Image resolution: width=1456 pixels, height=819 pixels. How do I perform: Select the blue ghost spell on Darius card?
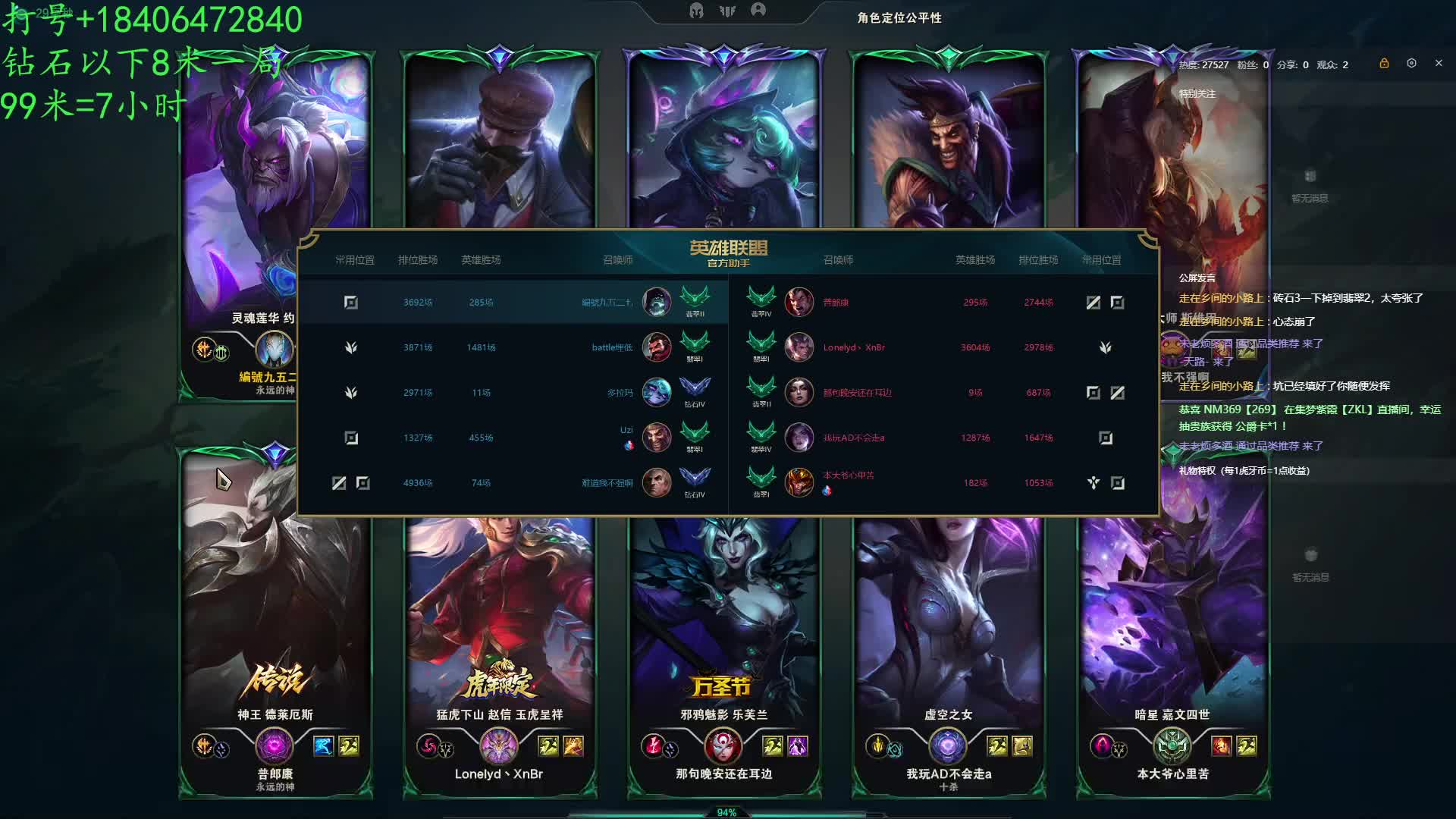(x=324, y=746)
